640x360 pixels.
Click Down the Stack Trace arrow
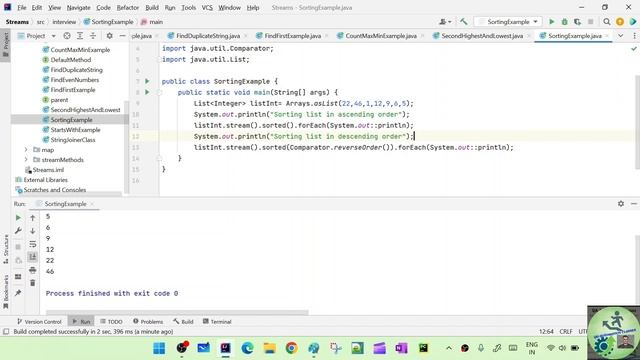pos(33,231)
